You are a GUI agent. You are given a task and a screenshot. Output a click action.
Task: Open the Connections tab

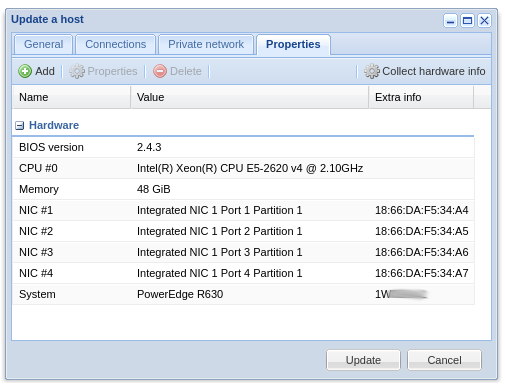coord(116,44)
